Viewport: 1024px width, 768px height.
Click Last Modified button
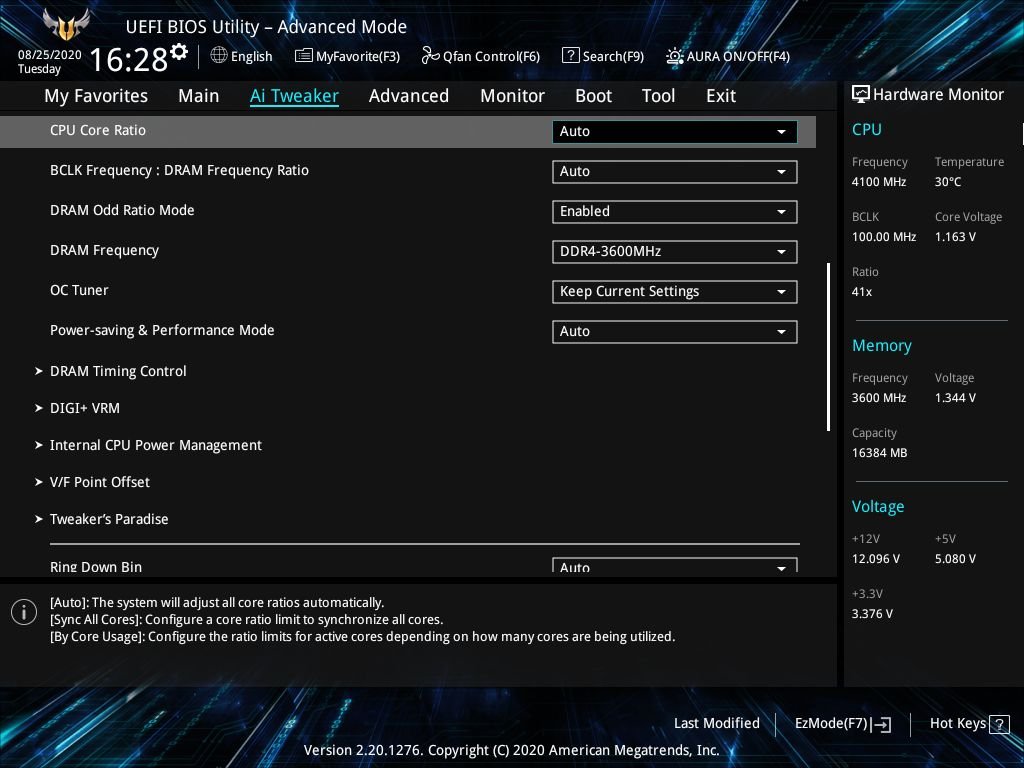point(716,724)
